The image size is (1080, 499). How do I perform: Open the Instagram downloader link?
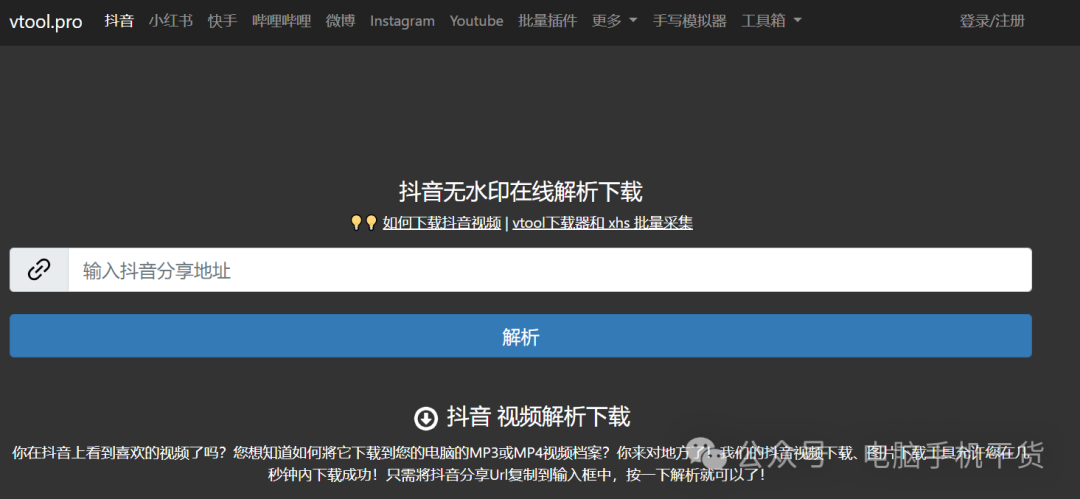click(x=402, y=21)
